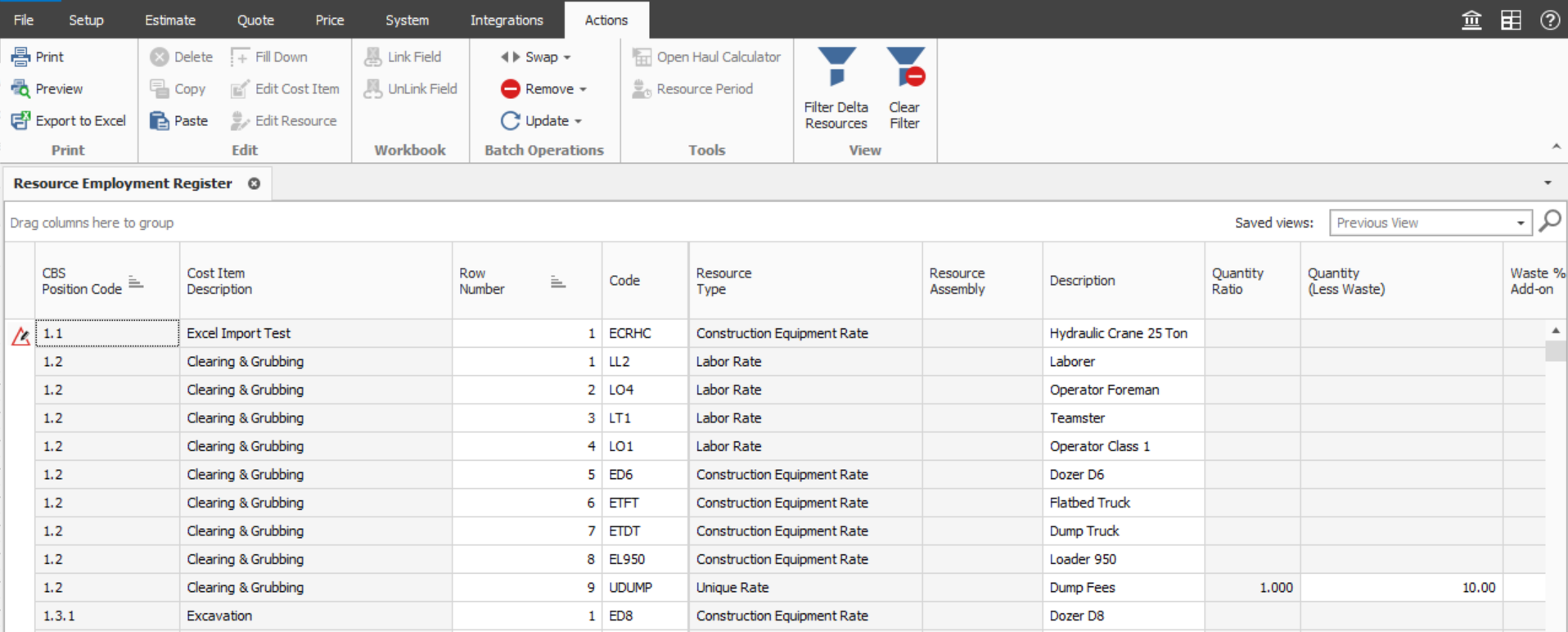Click the Description column header
This screenshot has height=632, width=1568.
pyautogui.click(x=1082, y=281)
